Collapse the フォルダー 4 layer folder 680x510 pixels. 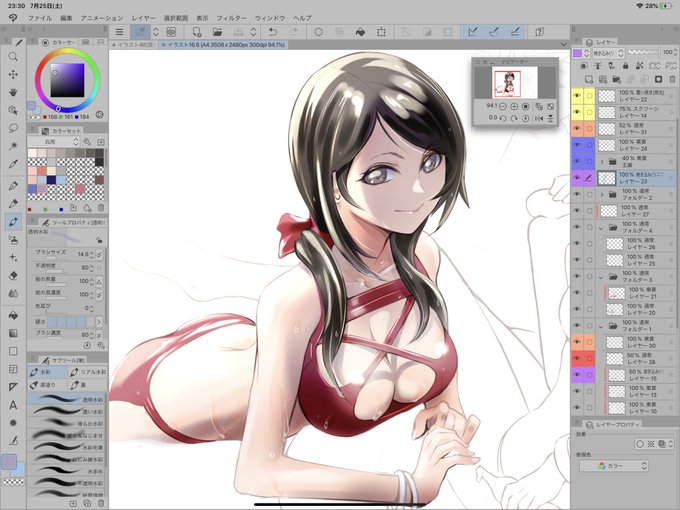602,227
